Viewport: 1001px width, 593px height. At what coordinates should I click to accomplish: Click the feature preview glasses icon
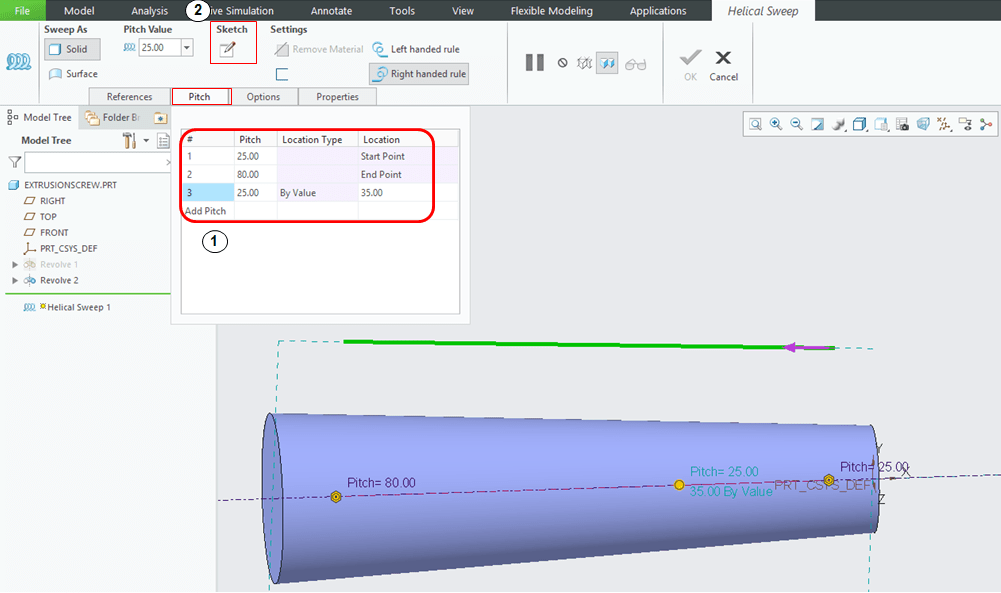click(636, 62)
